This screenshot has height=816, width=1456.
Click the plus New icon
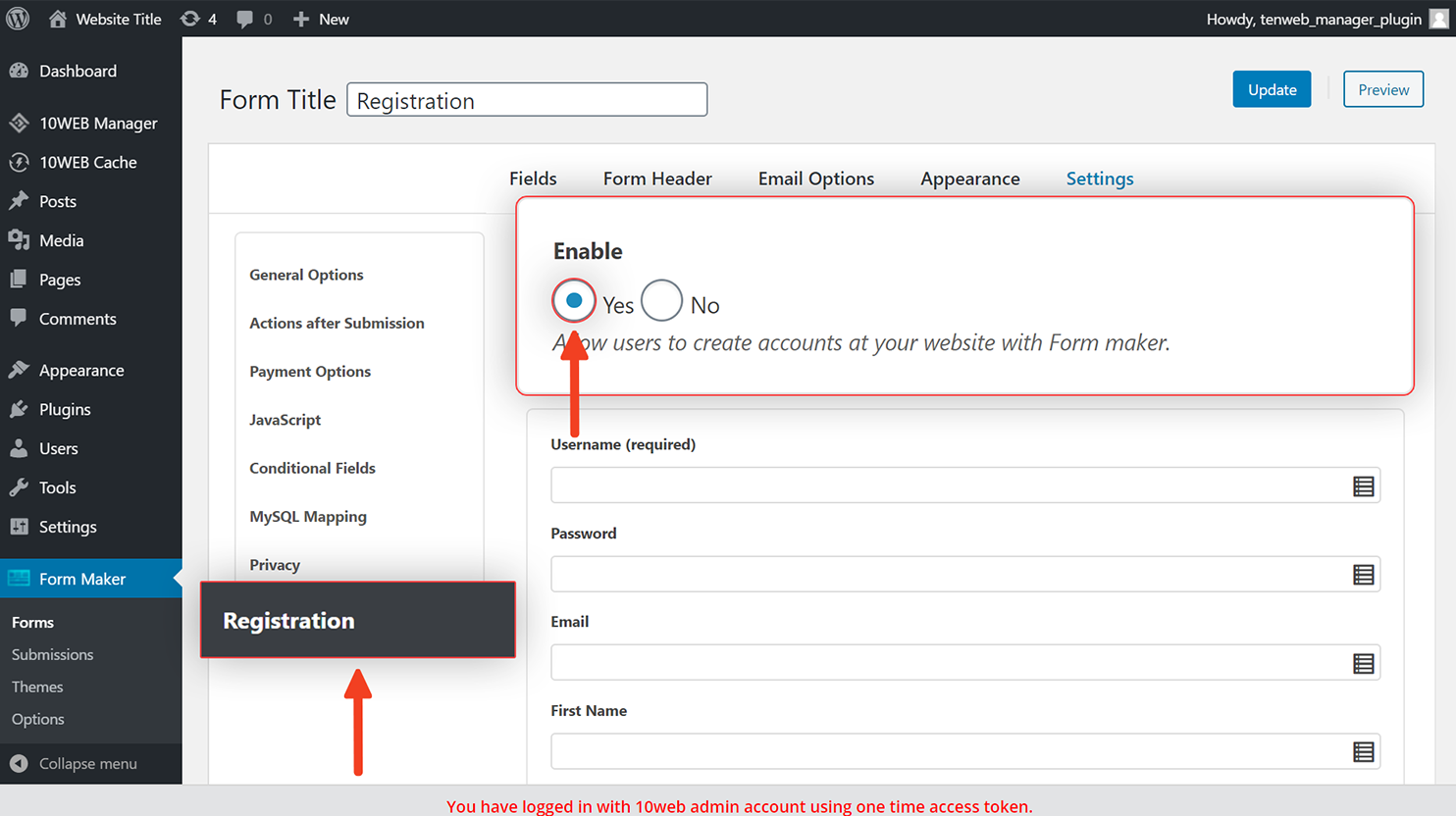click(x=301, y=19)
